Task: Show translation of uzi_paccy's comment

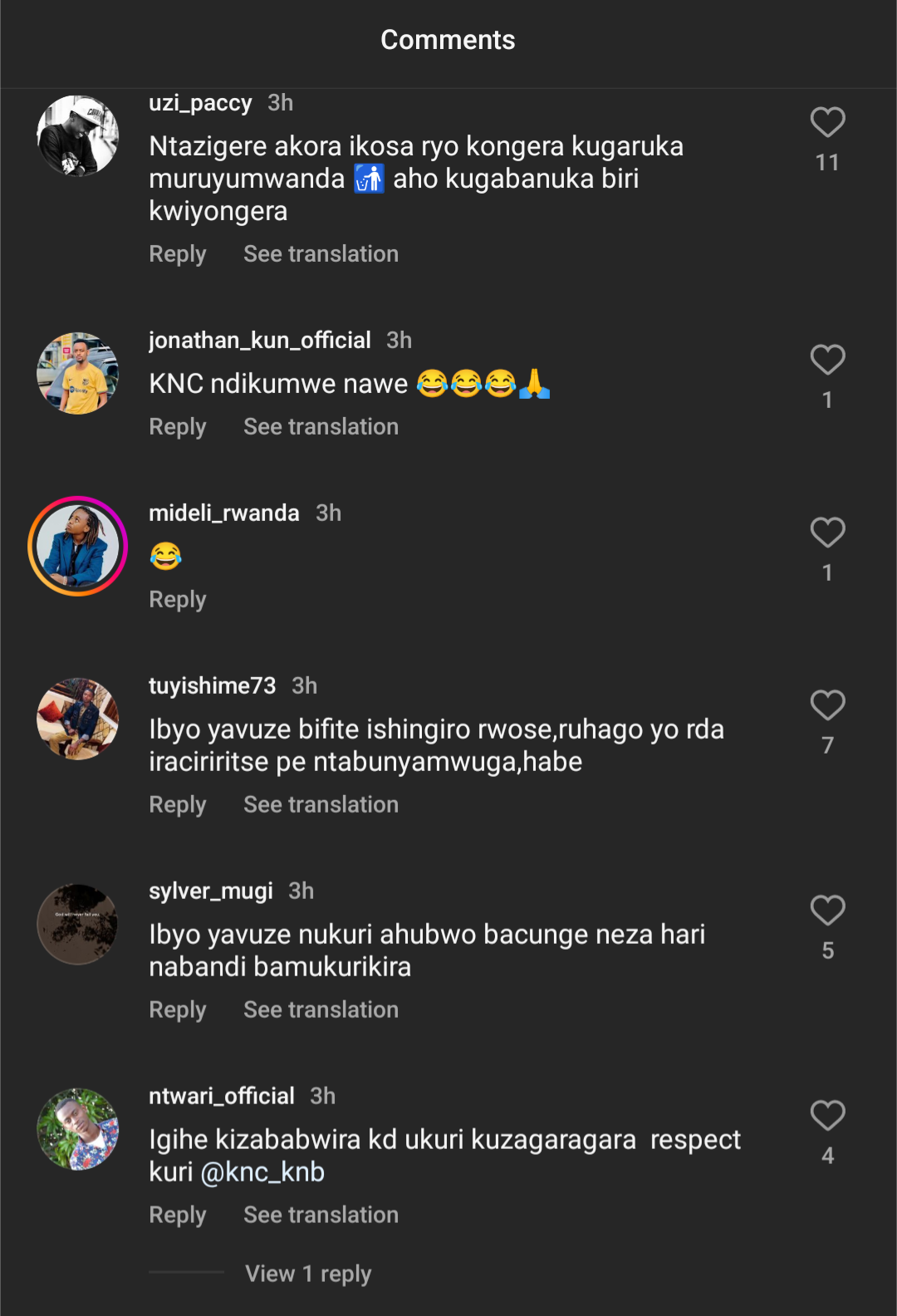Action: (321, 254)
